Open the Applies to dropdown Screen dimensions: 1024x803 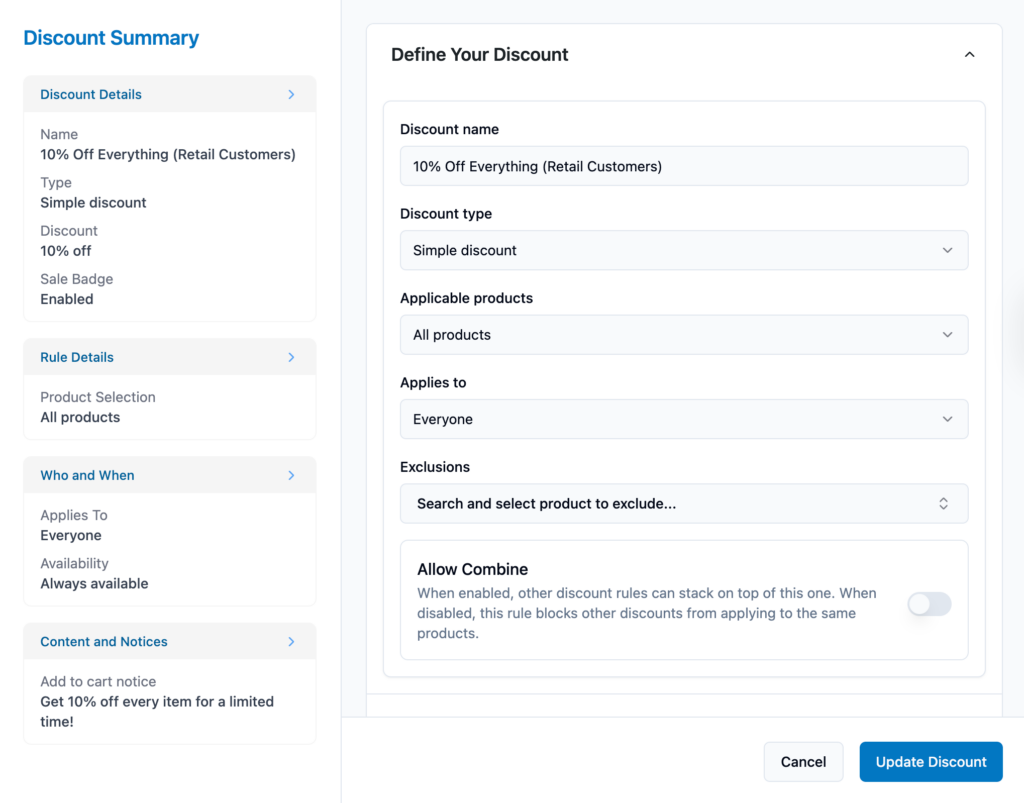pos(684,419)
